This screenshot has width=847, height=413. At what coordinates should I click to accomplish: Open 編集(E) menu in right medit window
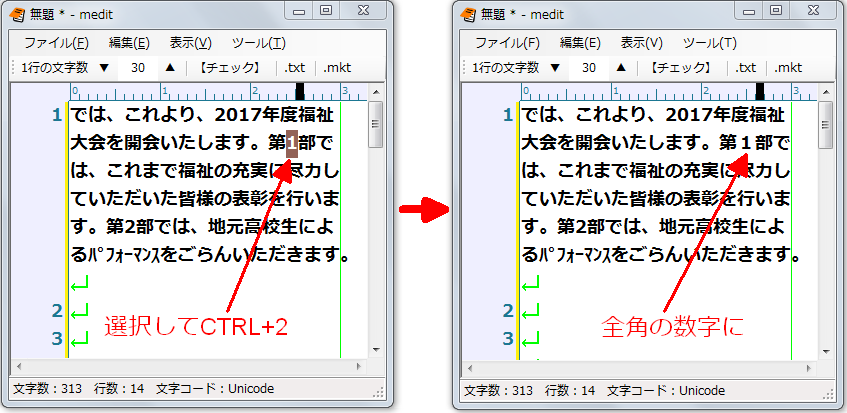(x=580, y=43)
